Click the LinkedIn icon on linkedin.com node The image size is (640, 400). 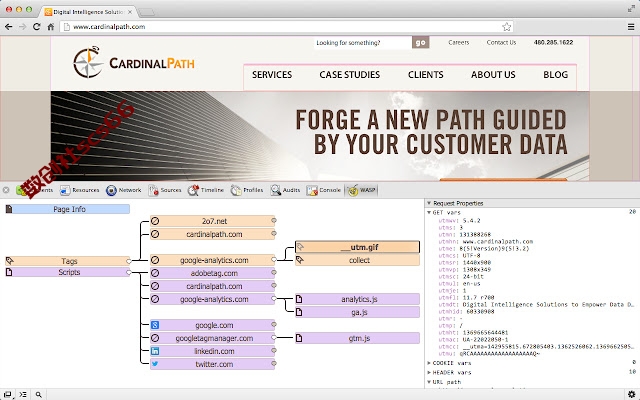coord(155,351)
